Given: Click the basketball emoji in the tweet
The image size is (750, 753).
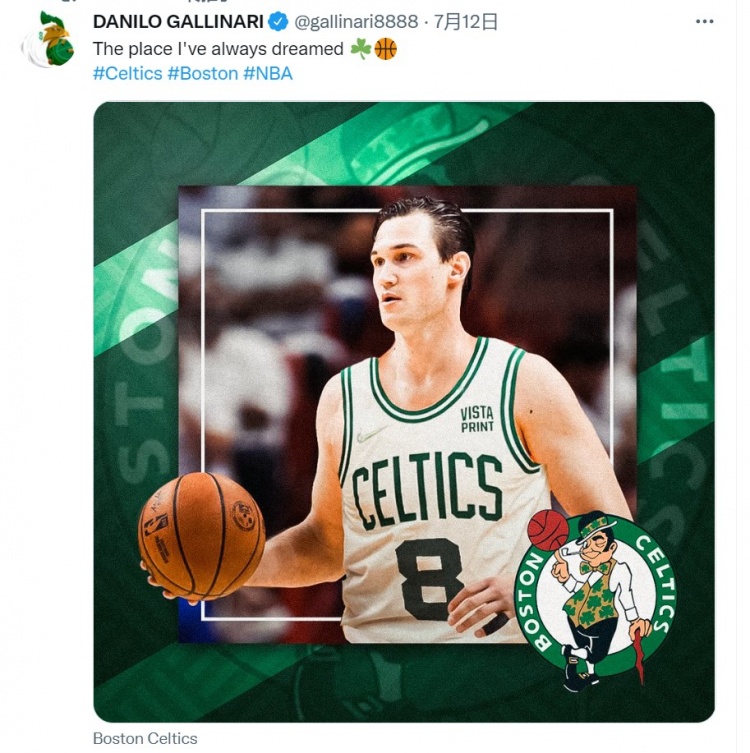Looking at the screenshot, I should pos(385,48).
